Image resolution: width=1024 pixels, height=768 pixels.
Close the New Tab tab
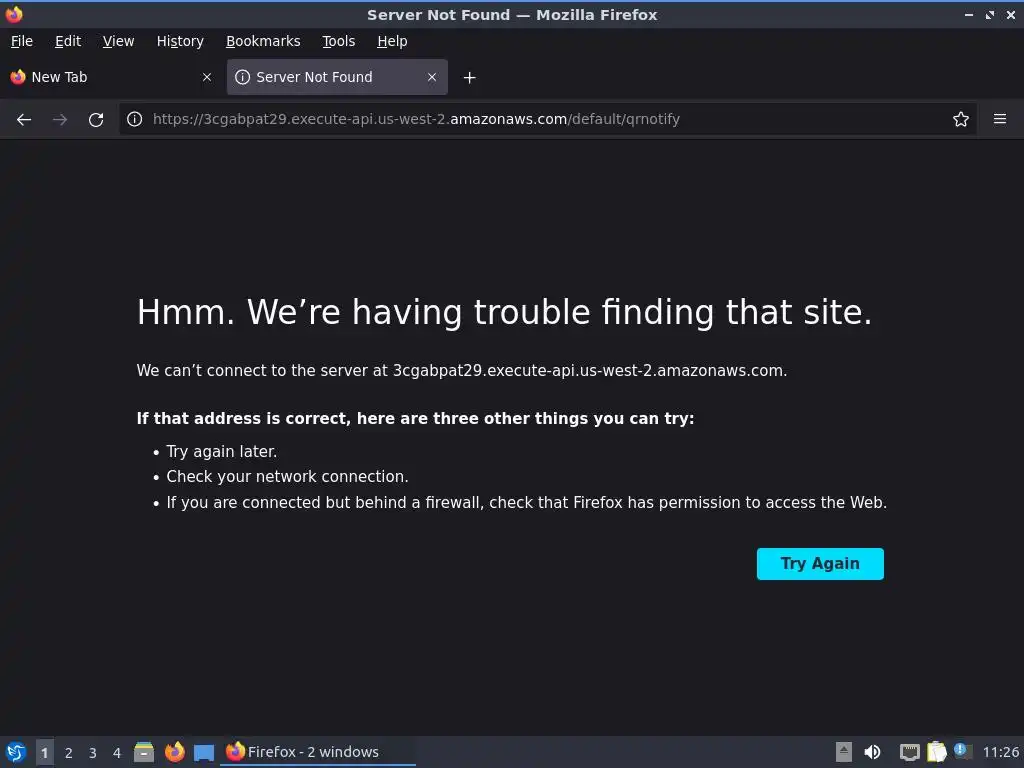[207, 77]
